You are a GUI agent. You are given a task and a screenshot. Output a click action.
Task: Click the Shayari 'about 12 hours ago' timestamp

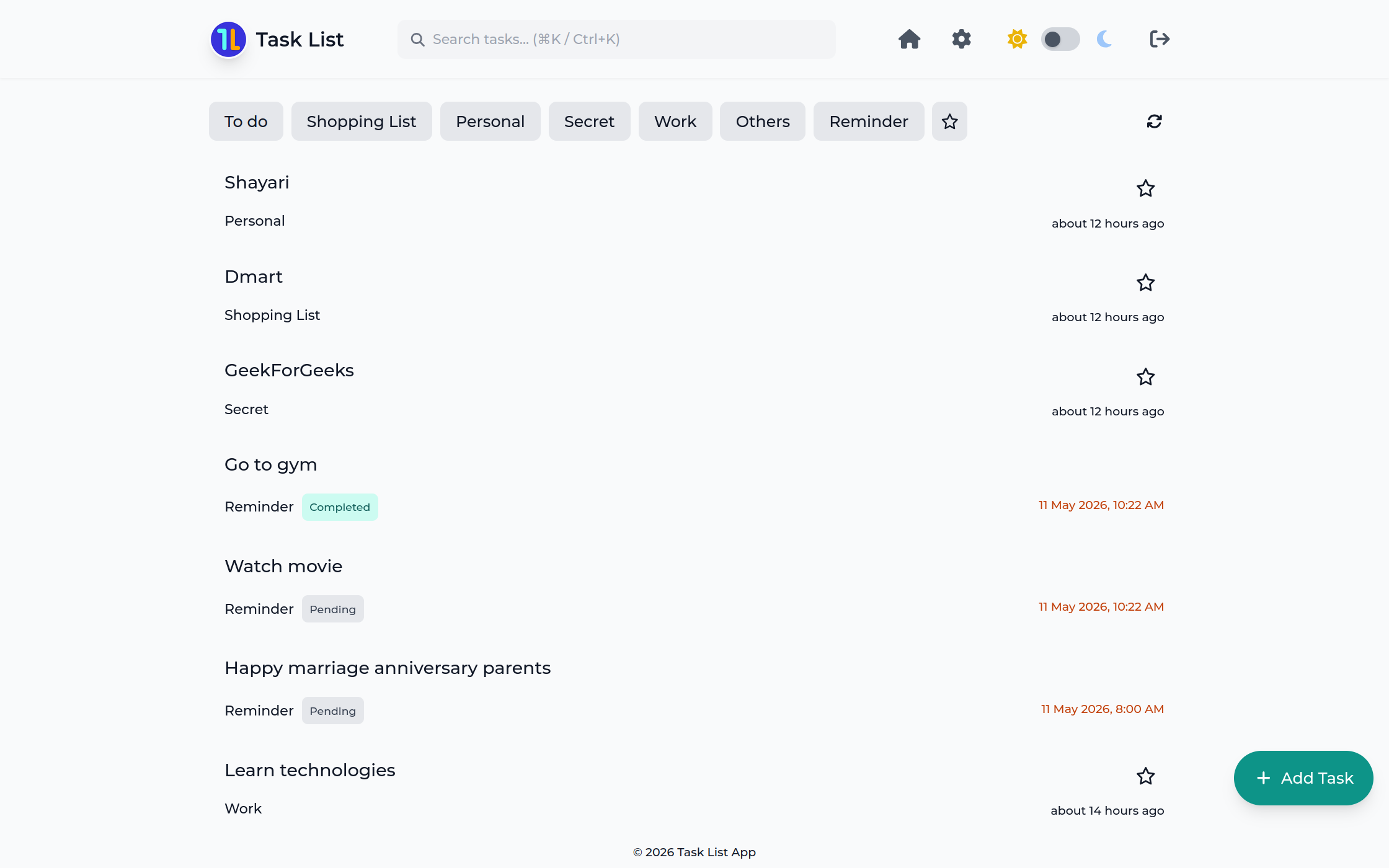point(1108,223)
